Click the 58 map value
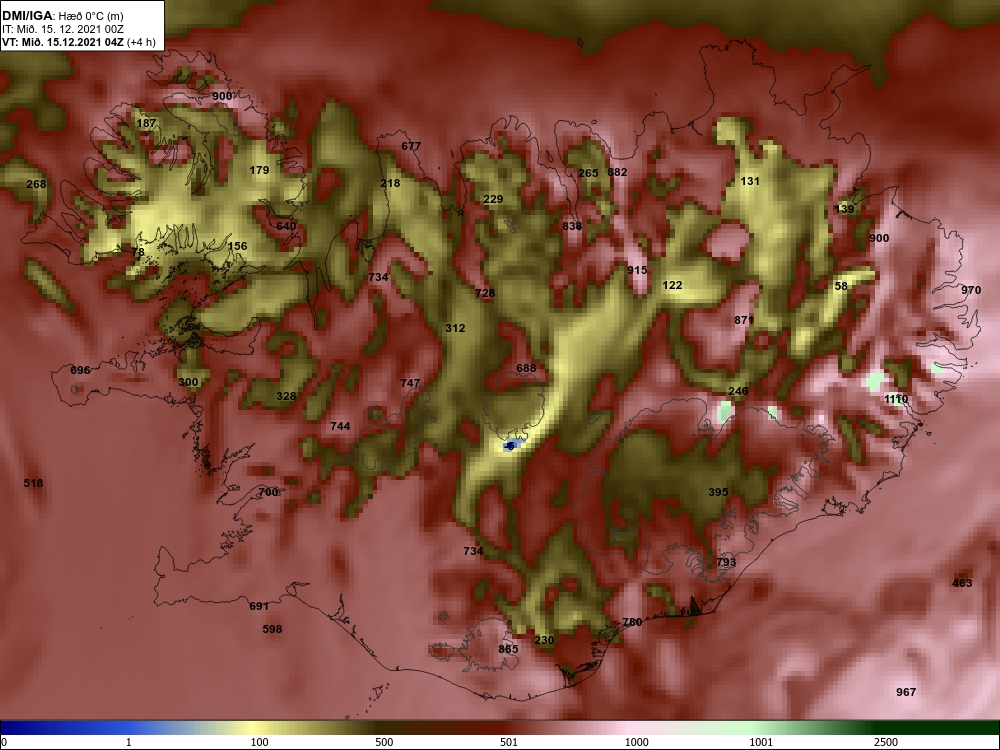1000x750 pixels. [x=841, y=286]
